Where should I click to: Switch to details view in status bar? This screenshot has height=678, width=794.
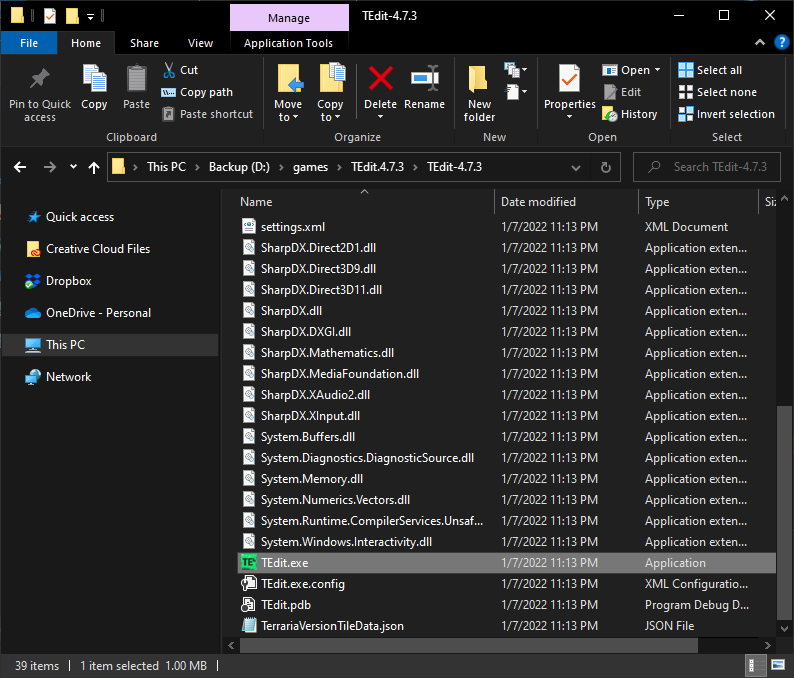(756, 666)
